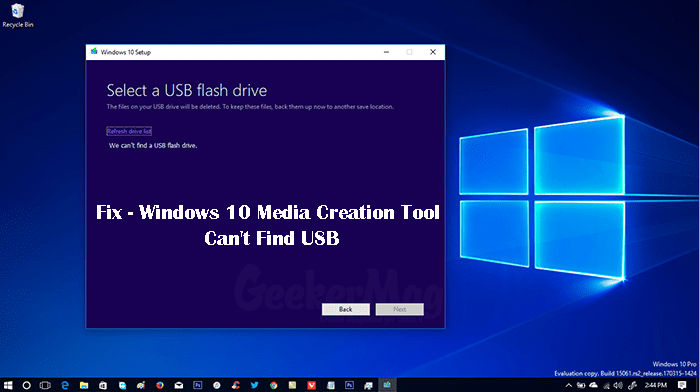This screenshot has height=392, width=700.
Task: Click the battery power tray icon
Action: pyautogui.click(x=581, y=385)
